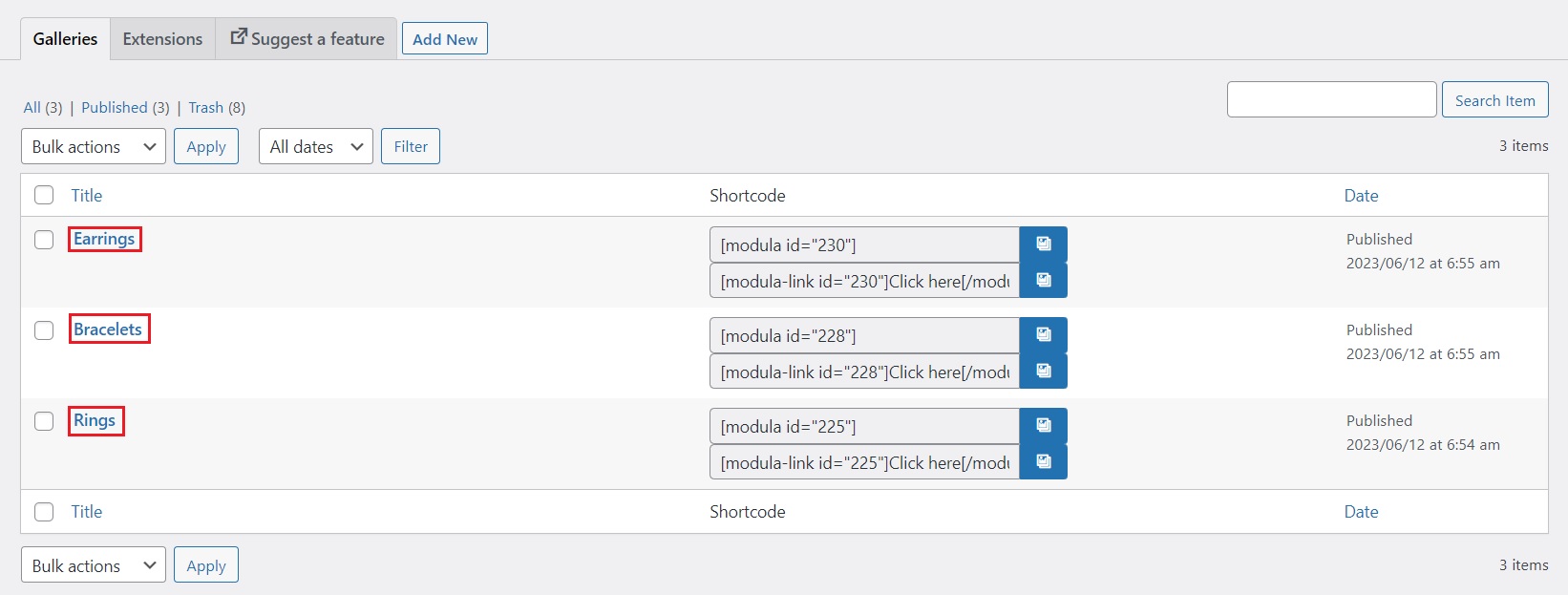
Task: Tick the checkbox for Earrings gallery
Action: [x=44, y=240]
